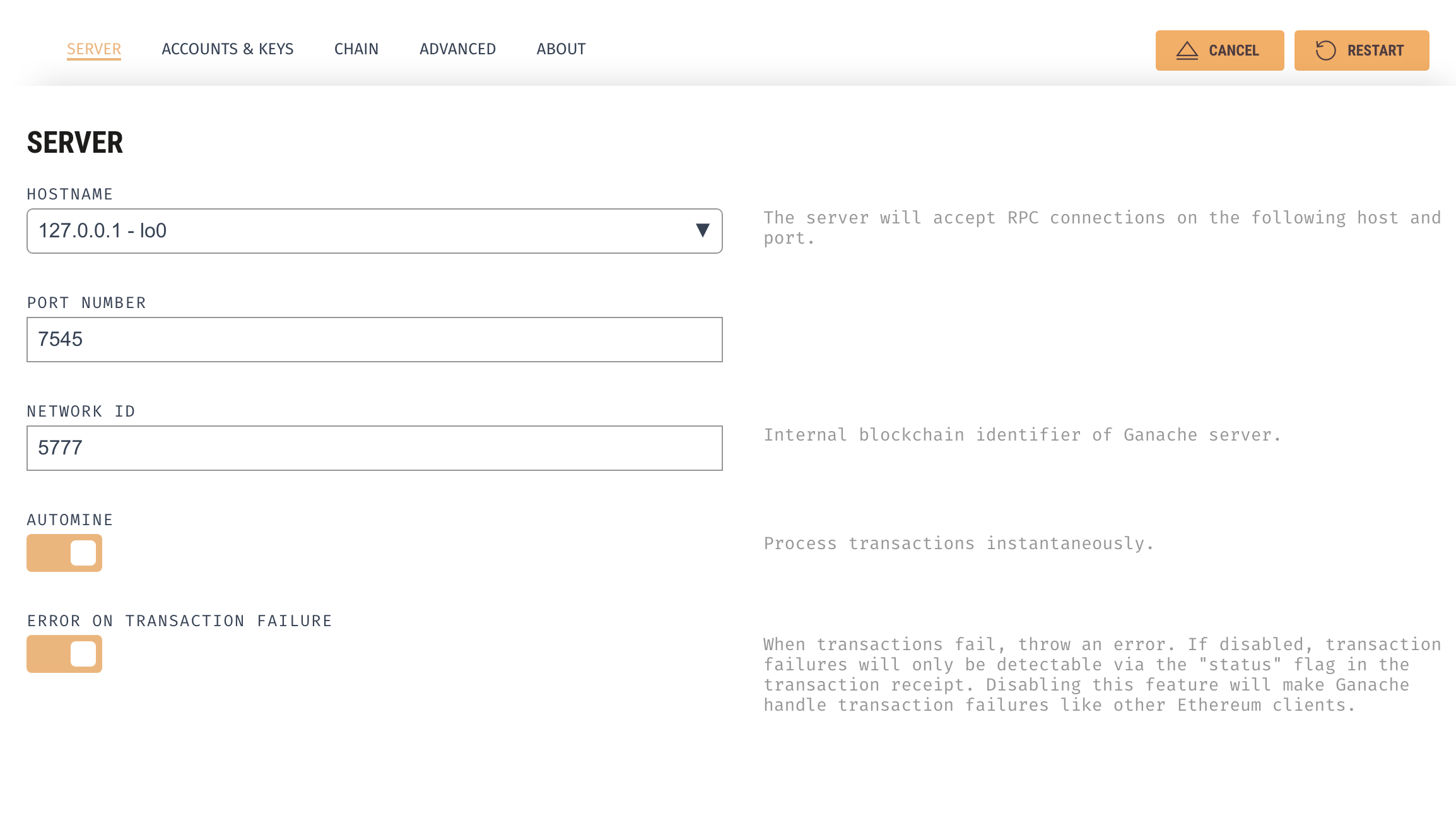The height and width of the screenshot is (813, 1456).
Task: Click the Hostname dropdown arrow
Action: click(702, 230)
